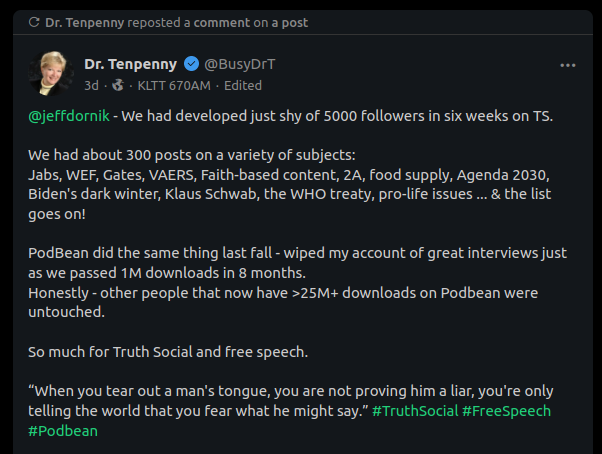Viewport: 602px width, 454px height.
Task: Click the word post in repost banner
Action: [294, 23]
